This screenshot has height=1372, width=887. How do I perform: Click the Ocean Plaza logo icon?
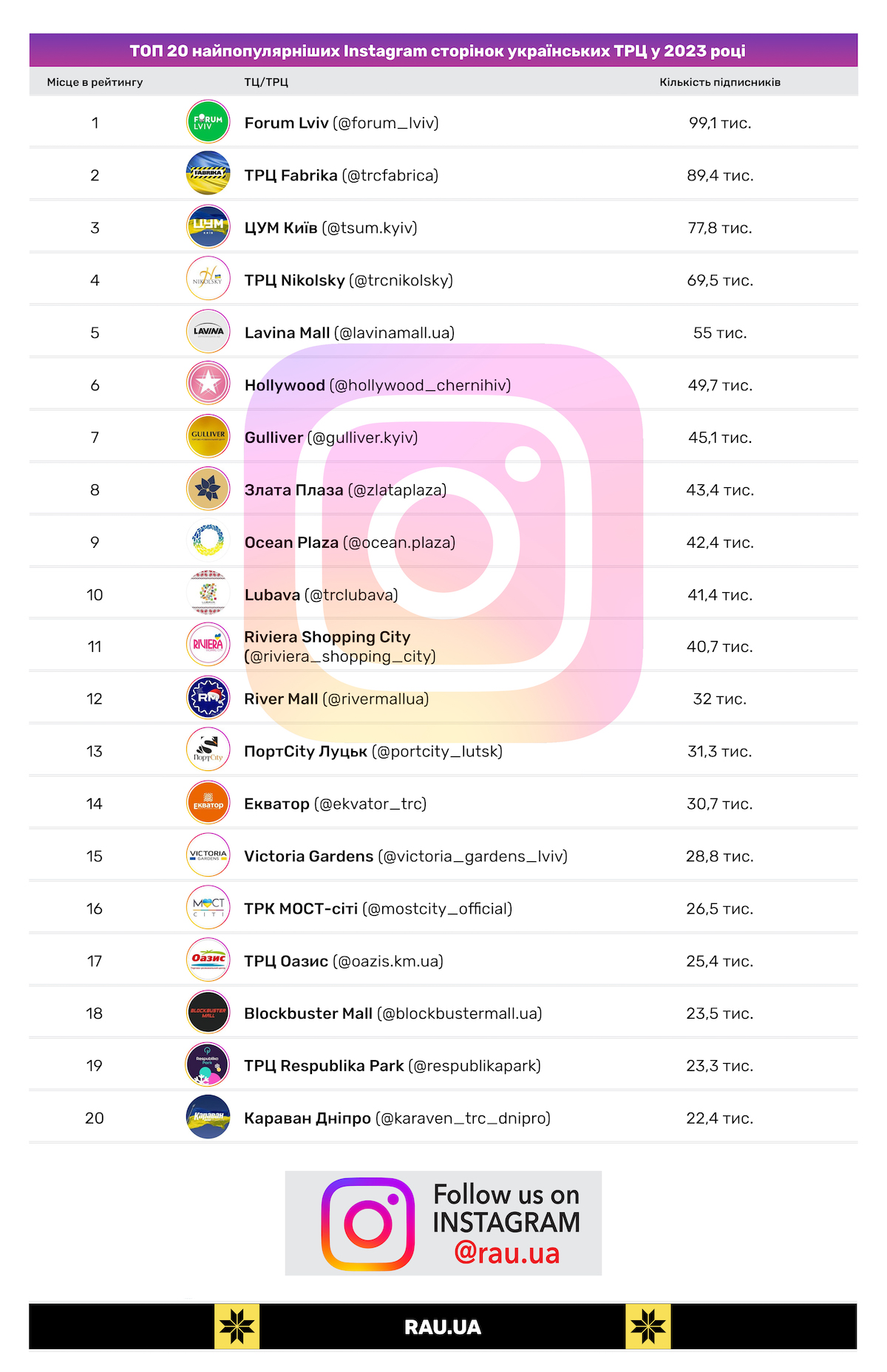pos(208,541)
